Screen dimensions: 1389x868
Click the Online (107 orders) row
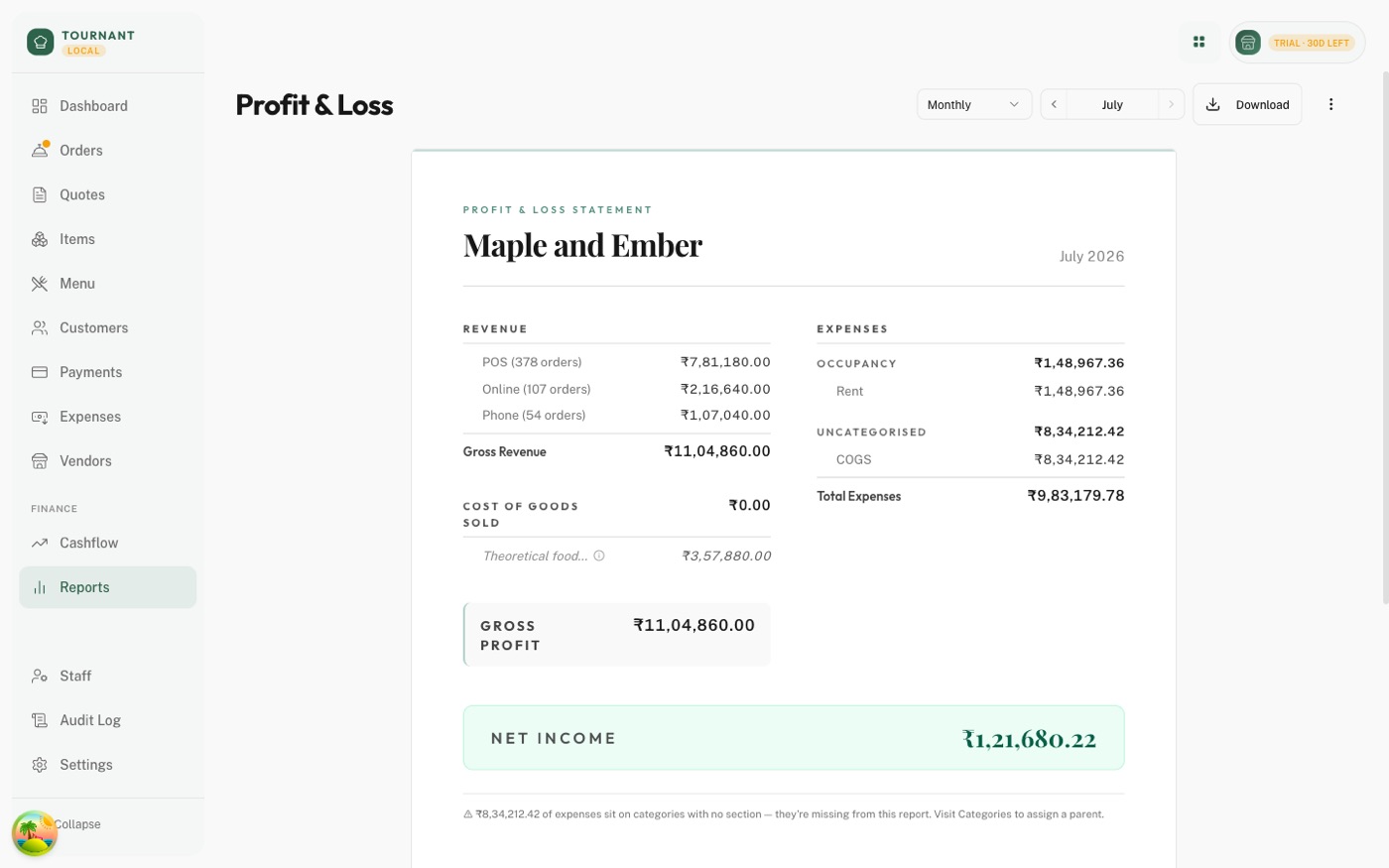click(616, 389)
